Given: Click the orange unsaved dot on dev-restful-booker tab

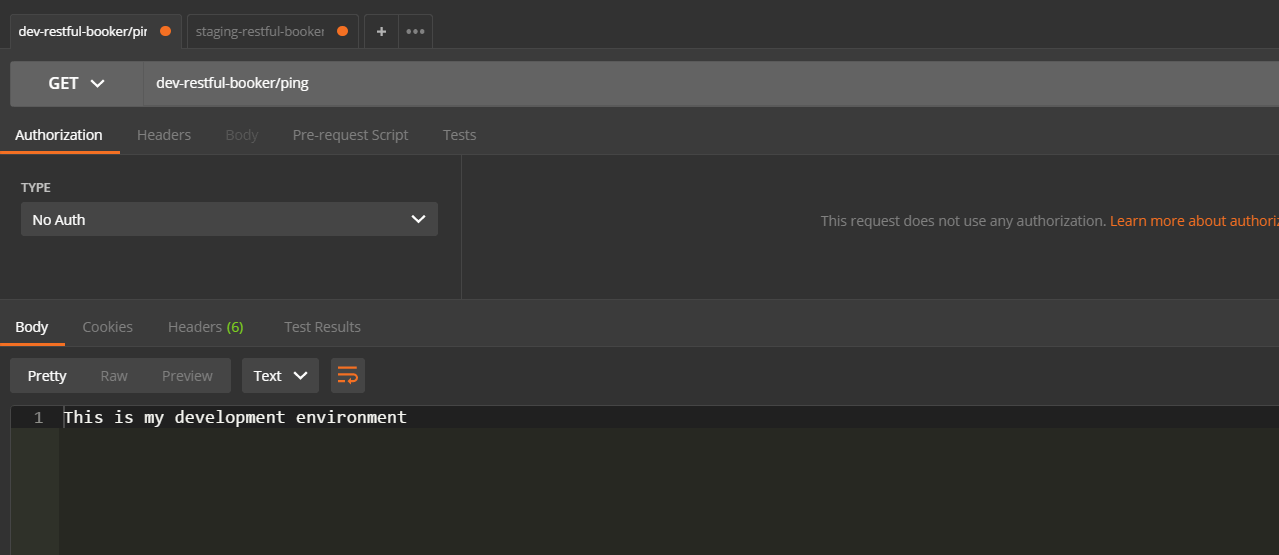Looking at the screenshot, I should point(166,31).
